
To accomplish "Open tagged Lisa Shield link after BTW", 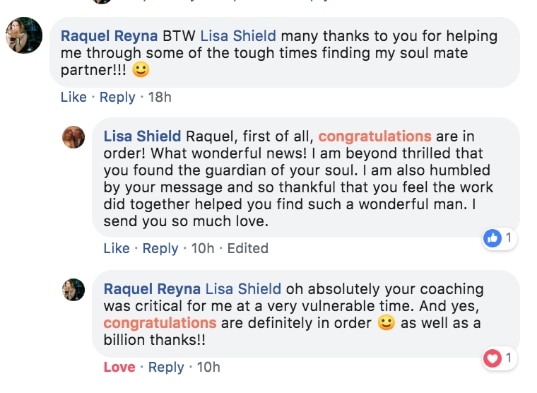I will pos(238,36).
